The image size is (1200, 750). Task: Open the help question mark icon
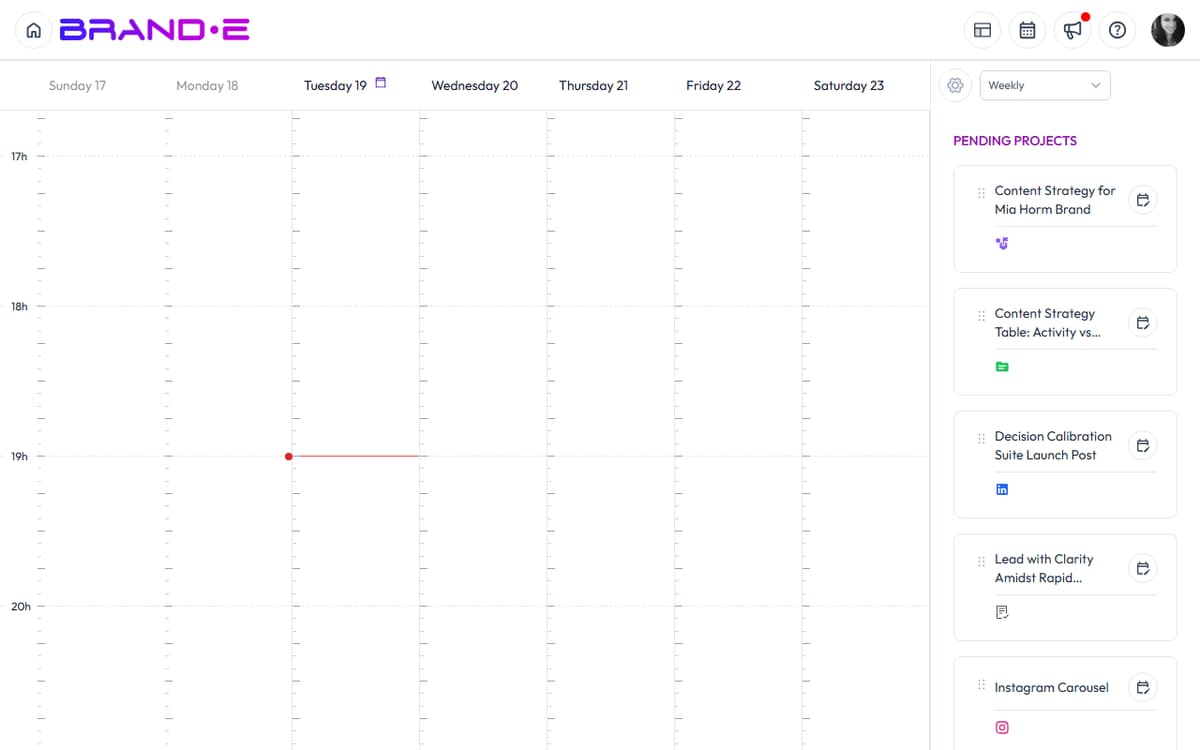tap(1117, 30)
